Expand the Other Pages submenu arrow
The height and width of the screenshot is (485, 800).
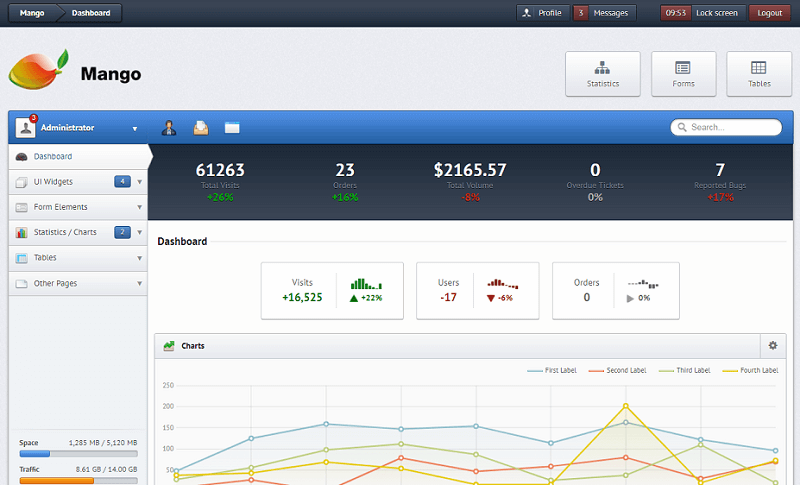139,284
